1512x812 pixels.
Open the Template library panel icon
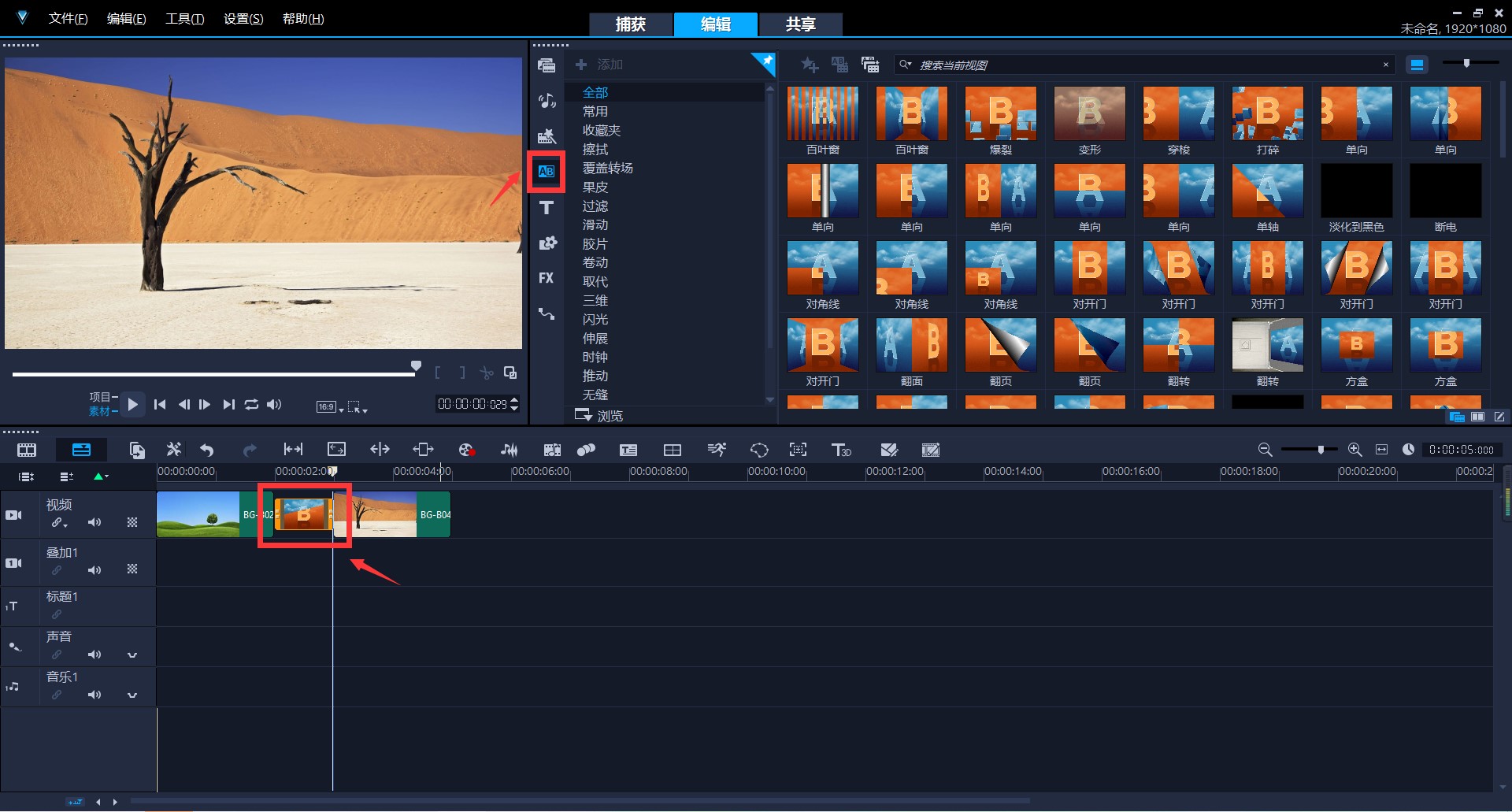pyautogui.click(x=547, y=135)
